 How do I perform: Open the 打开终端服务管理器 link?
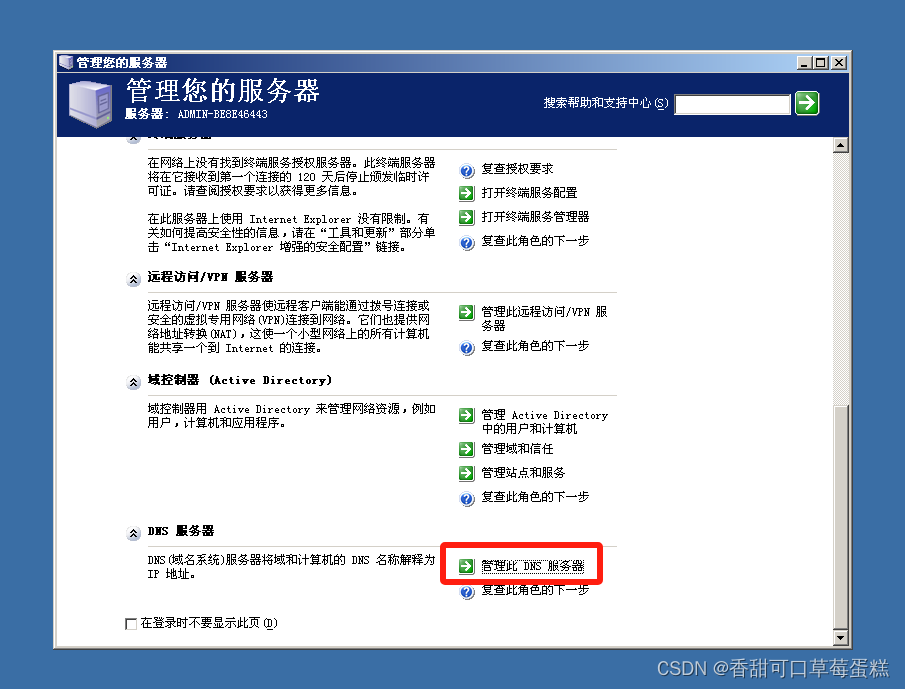[x=535, y=217]
